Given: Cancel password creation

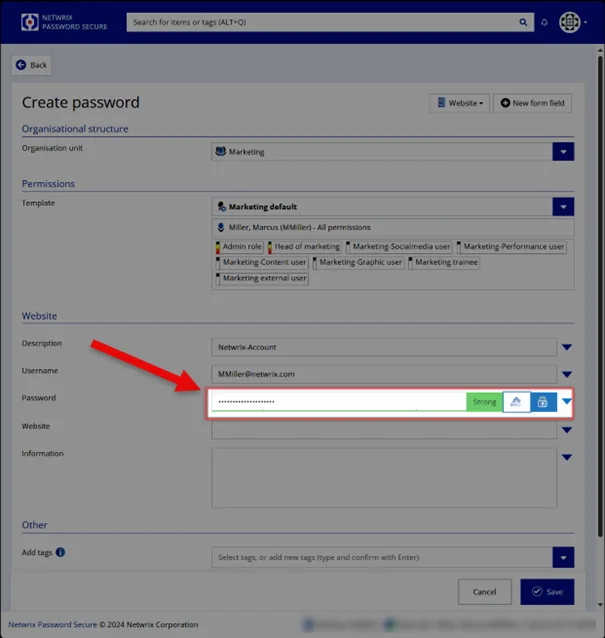Looking at the screenshot, I should pyautogui.click(x=485, y=592).
